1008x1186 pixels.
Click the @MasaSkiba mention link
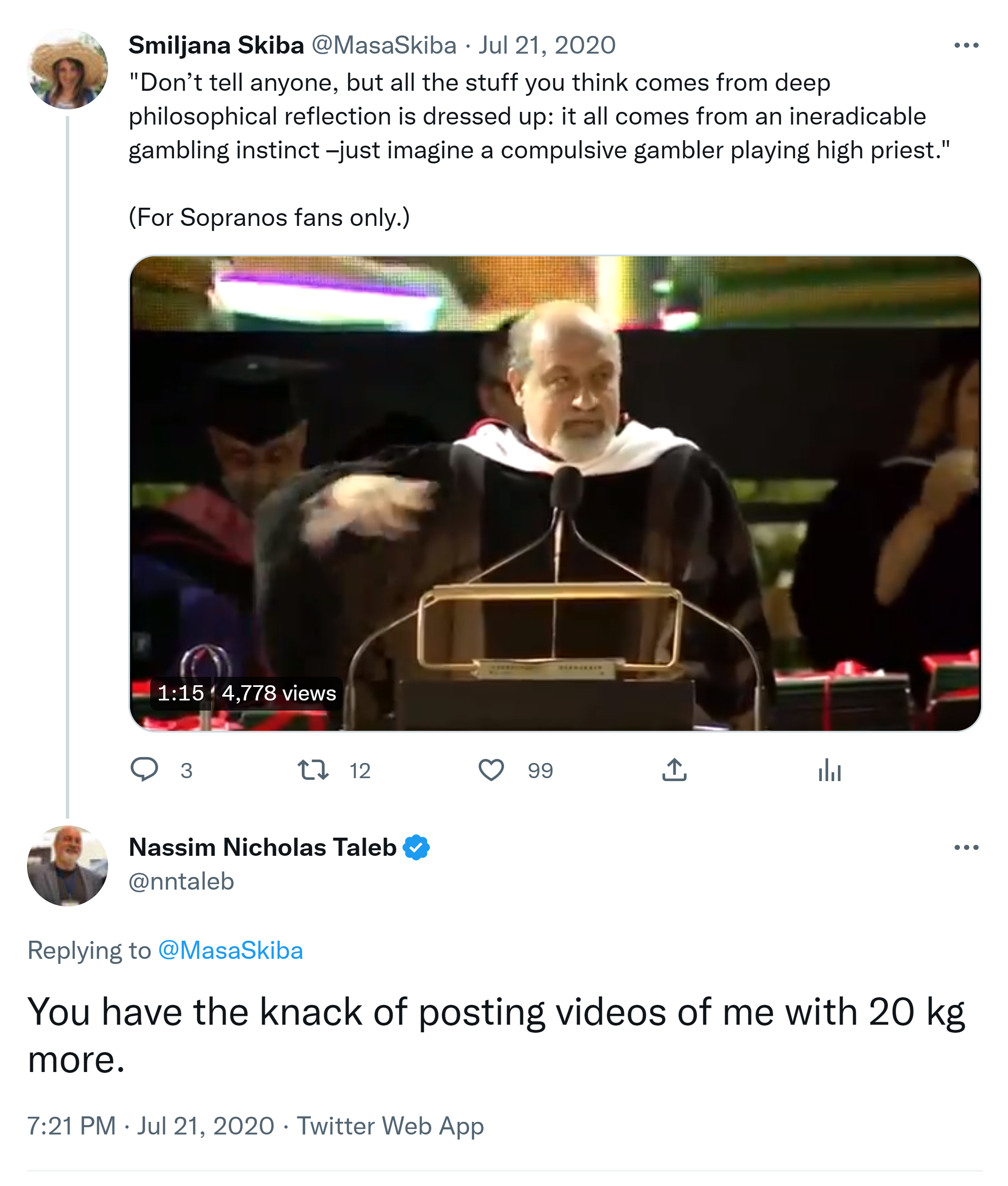pyautogui.click(x=230, y=950)
